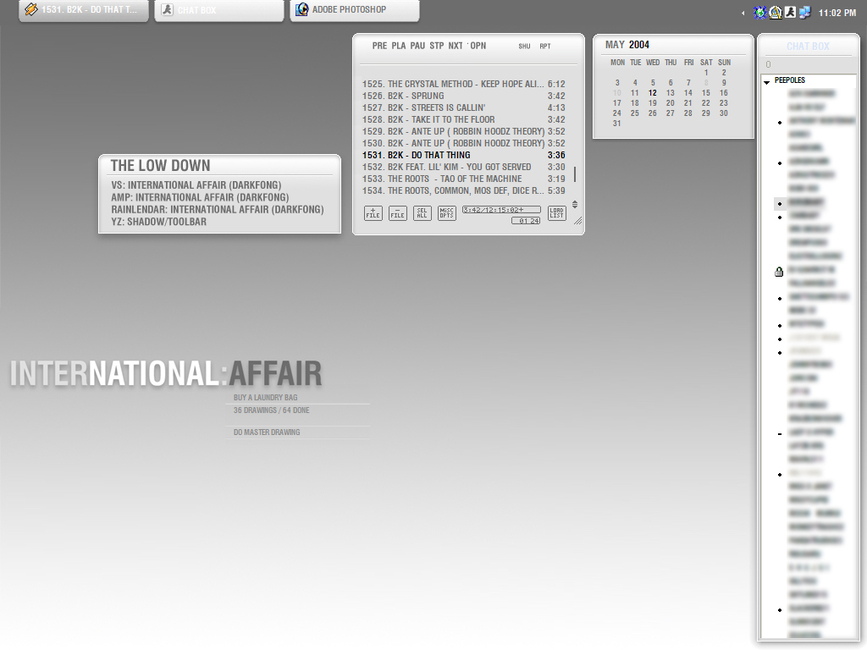Select track 1527 B2K - Streets Is Callin'
Viewport: 867px width, 650px height.
coord(463,108)
